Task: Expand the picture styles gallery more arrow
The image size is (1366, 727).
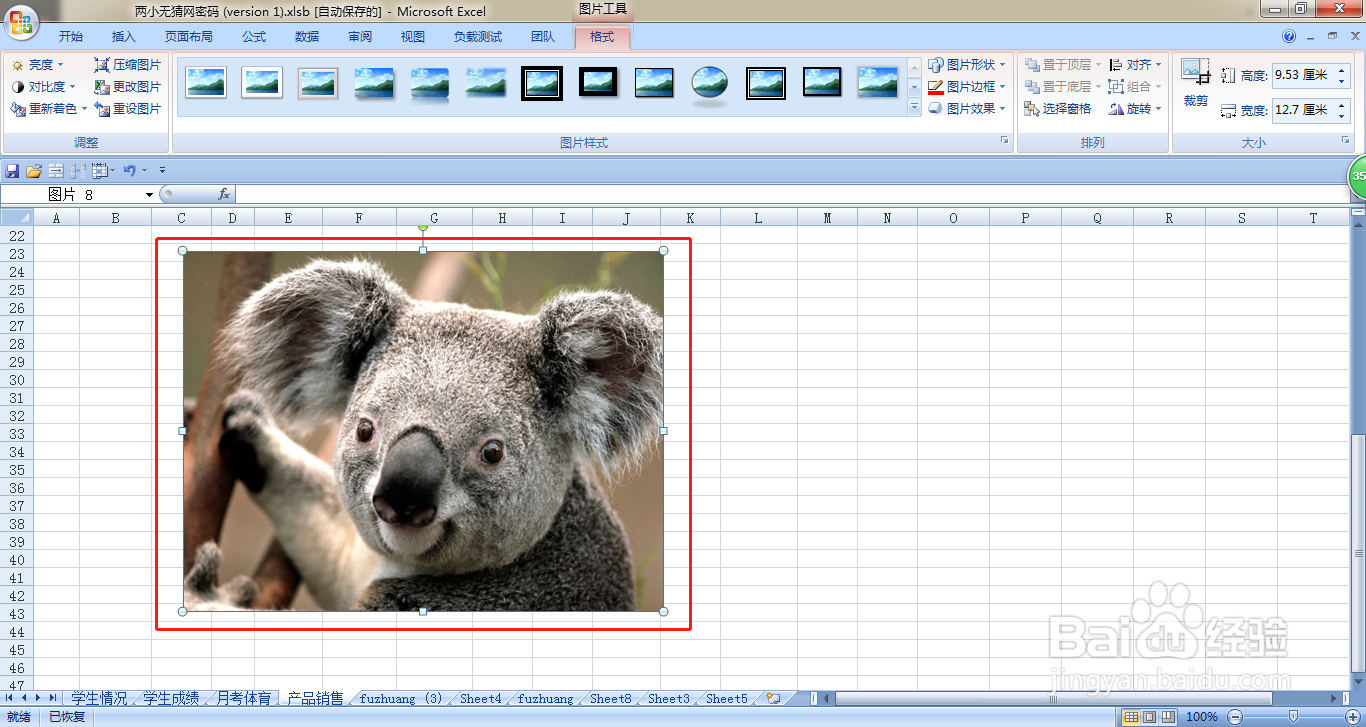Action: (x=914, y=108)
